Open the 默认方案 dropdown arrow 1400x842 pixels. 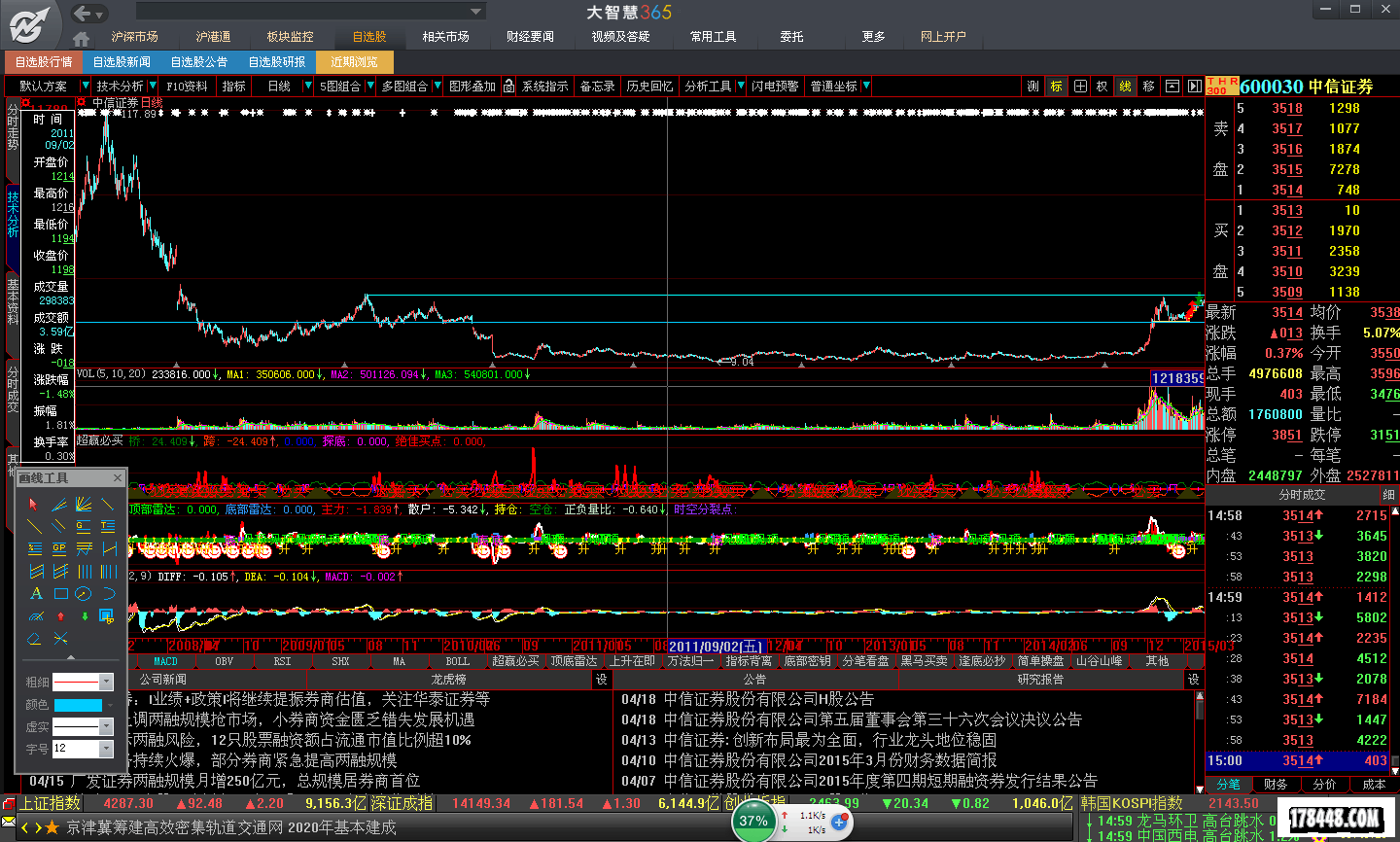[84, 87]
